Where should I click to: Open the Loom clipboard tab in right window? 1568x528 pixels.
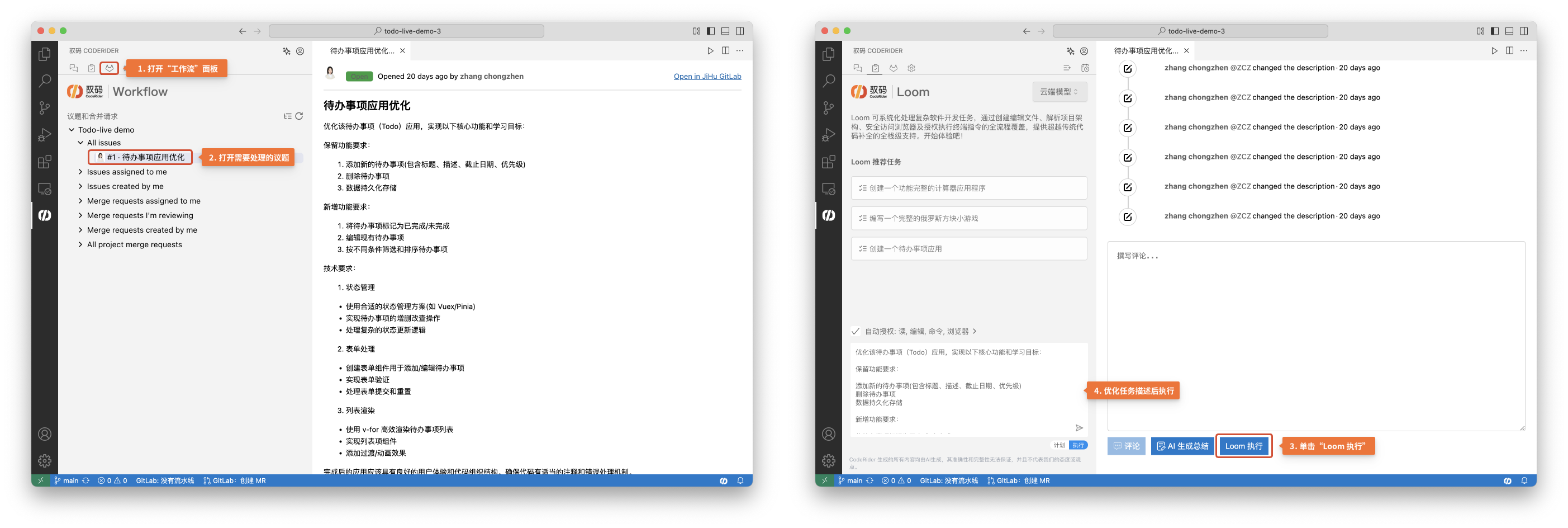875,68
